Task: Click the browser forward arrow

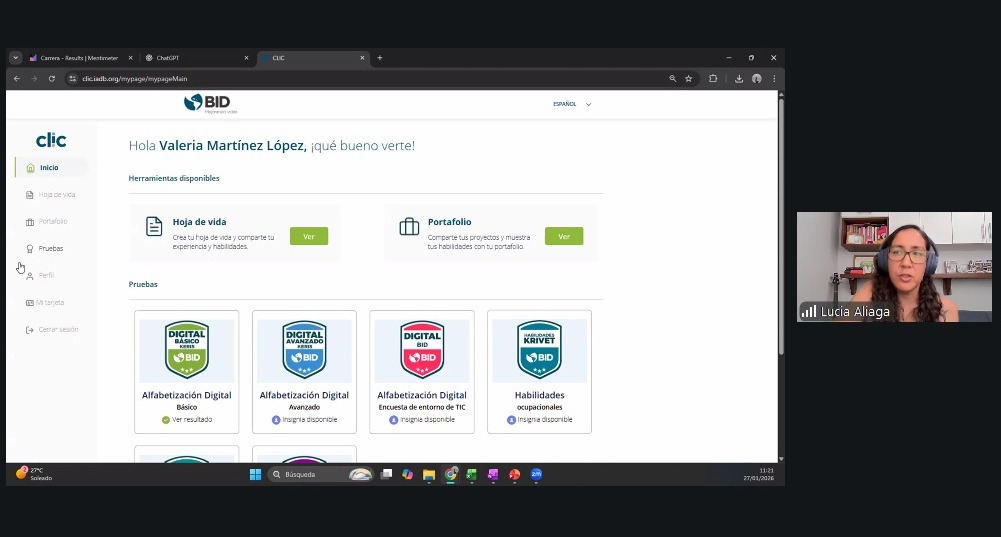Action: click(34, 79)
